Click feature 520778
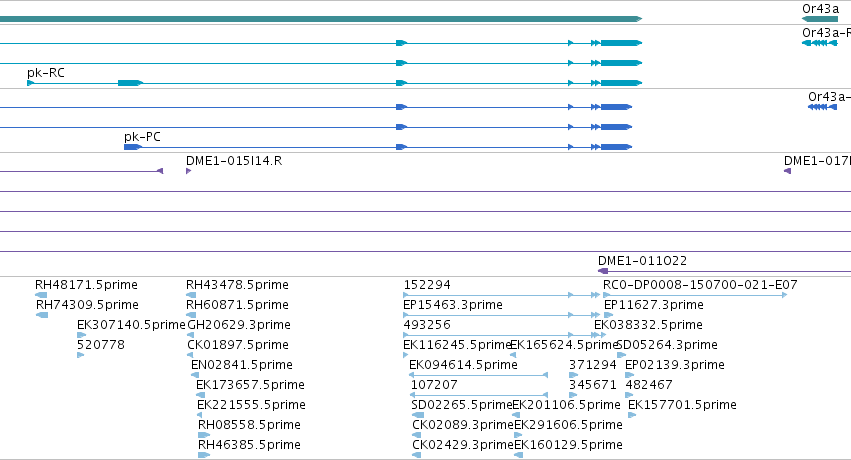The width and height of the screenshot is (851, 460). pos(100,345)
